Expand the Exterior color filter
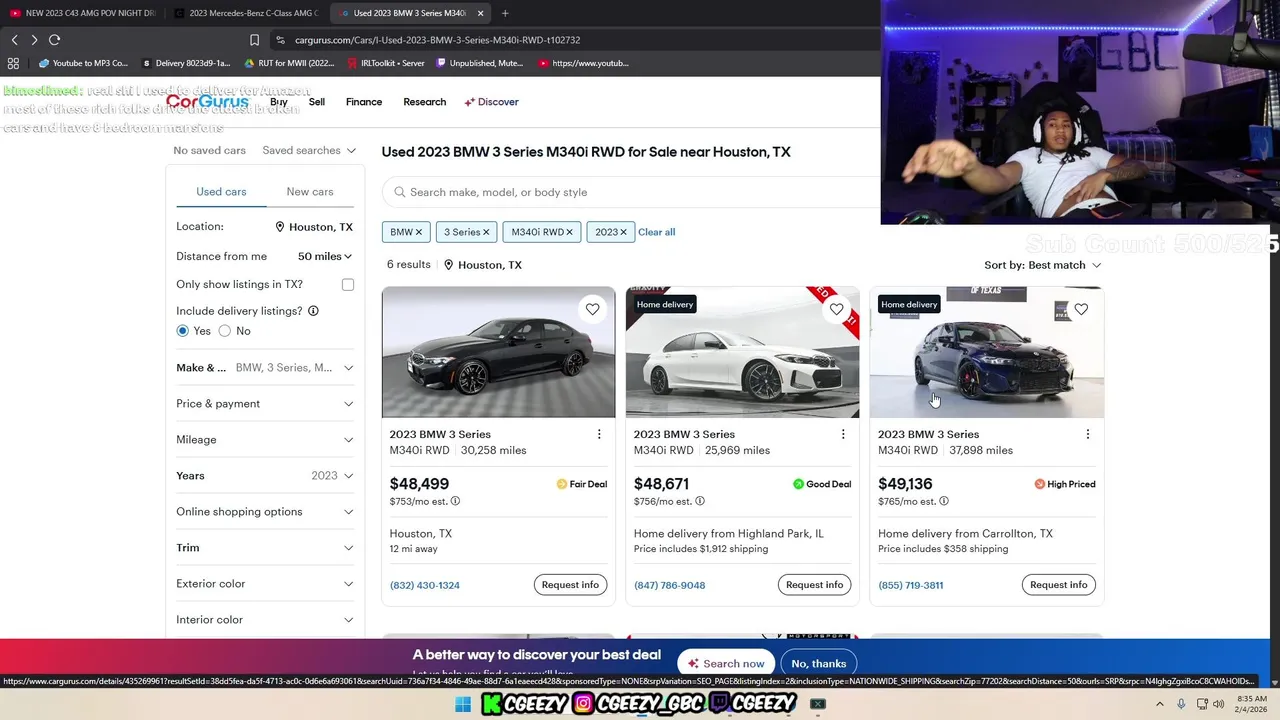This screenshot has height=720, width=1280. coord(265,584)
